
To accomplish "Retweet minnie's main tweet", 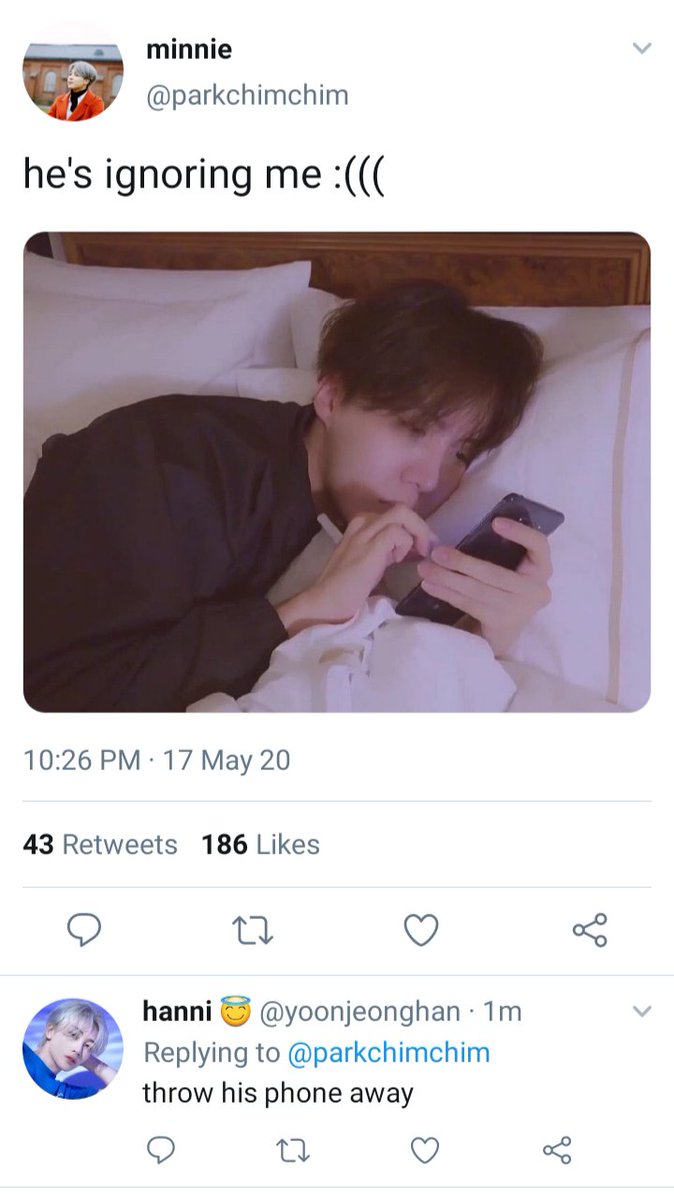I will click(252, 930).
